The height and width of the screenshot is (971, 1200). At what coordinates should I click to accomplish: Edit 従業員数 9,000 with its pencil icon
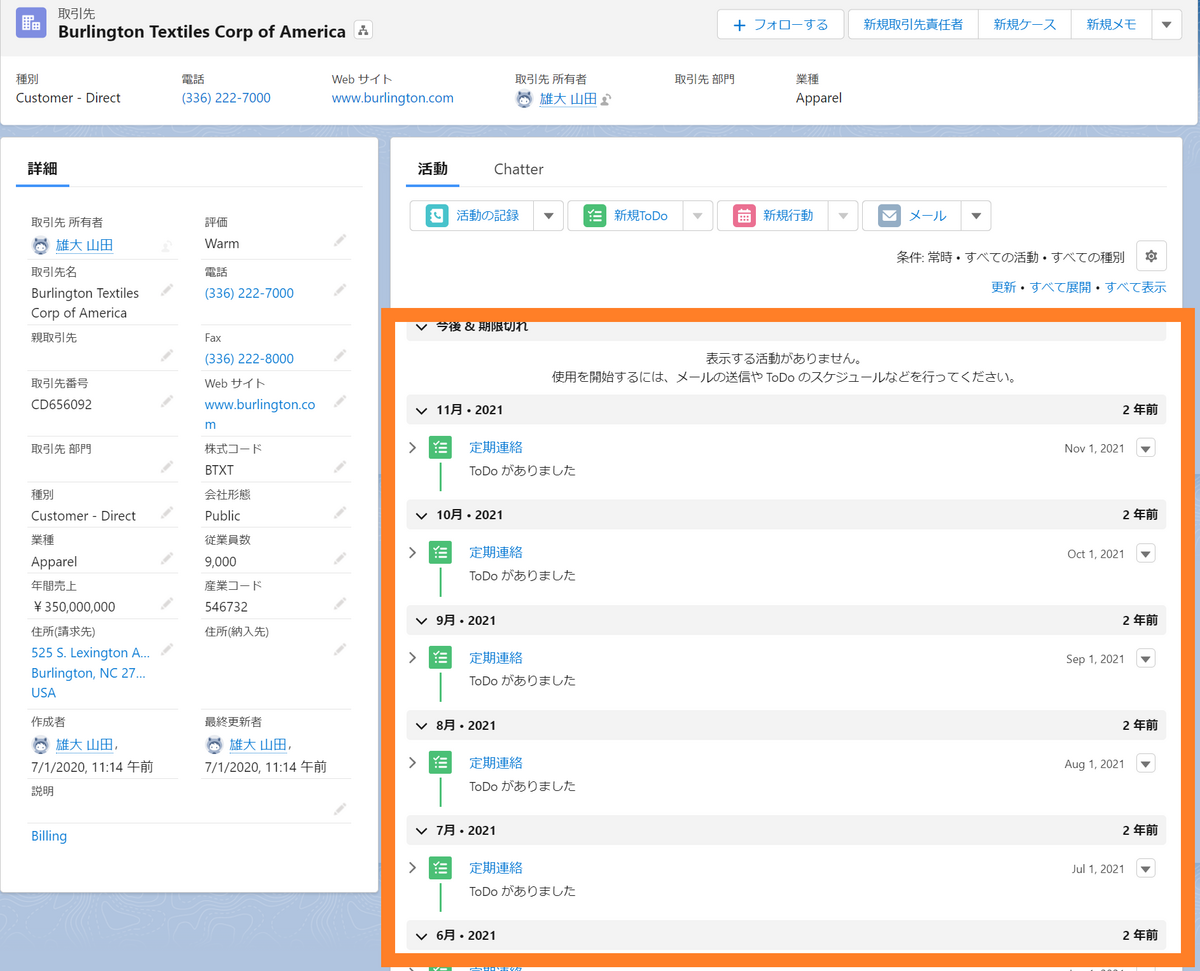tap(341, 558)
